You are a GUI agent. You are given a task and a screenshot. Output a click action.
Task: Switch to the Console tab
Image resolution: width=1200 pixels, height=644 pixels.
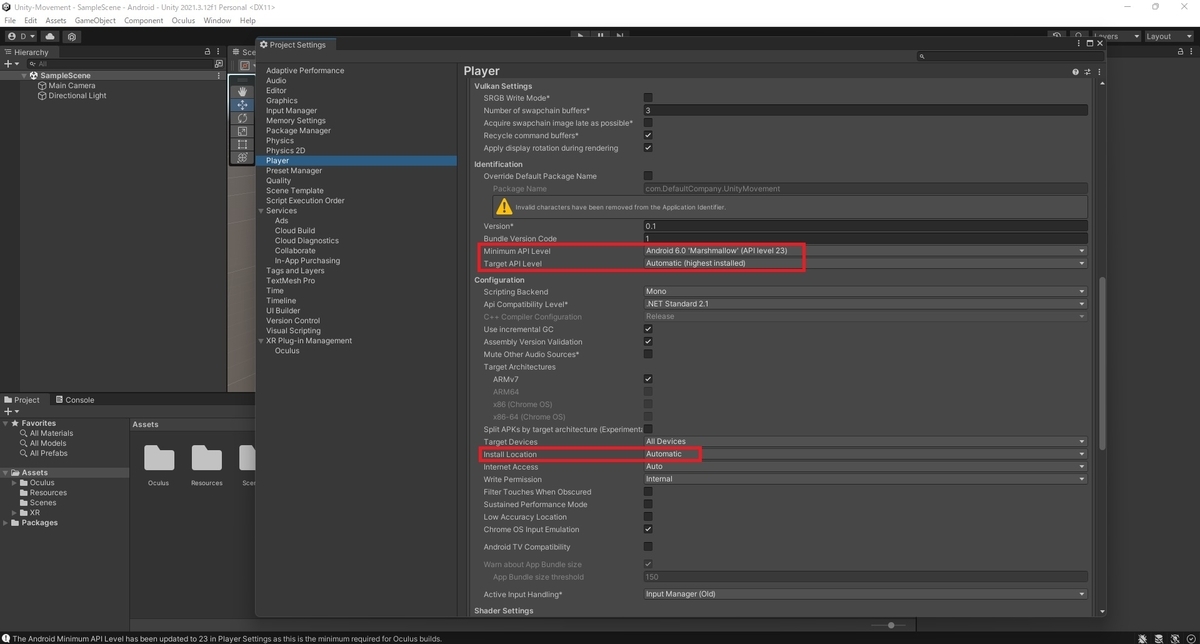click(x=74, y=400)
